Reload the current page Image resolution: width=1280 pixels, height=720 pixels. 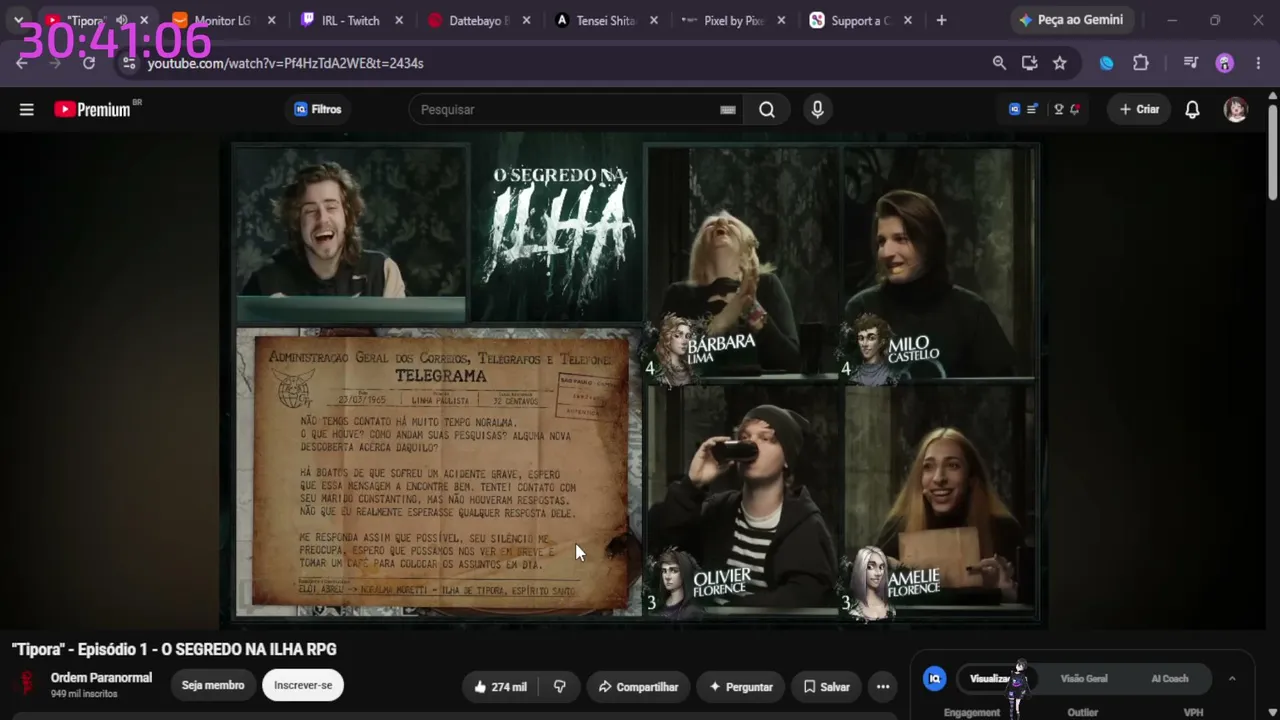88,63
